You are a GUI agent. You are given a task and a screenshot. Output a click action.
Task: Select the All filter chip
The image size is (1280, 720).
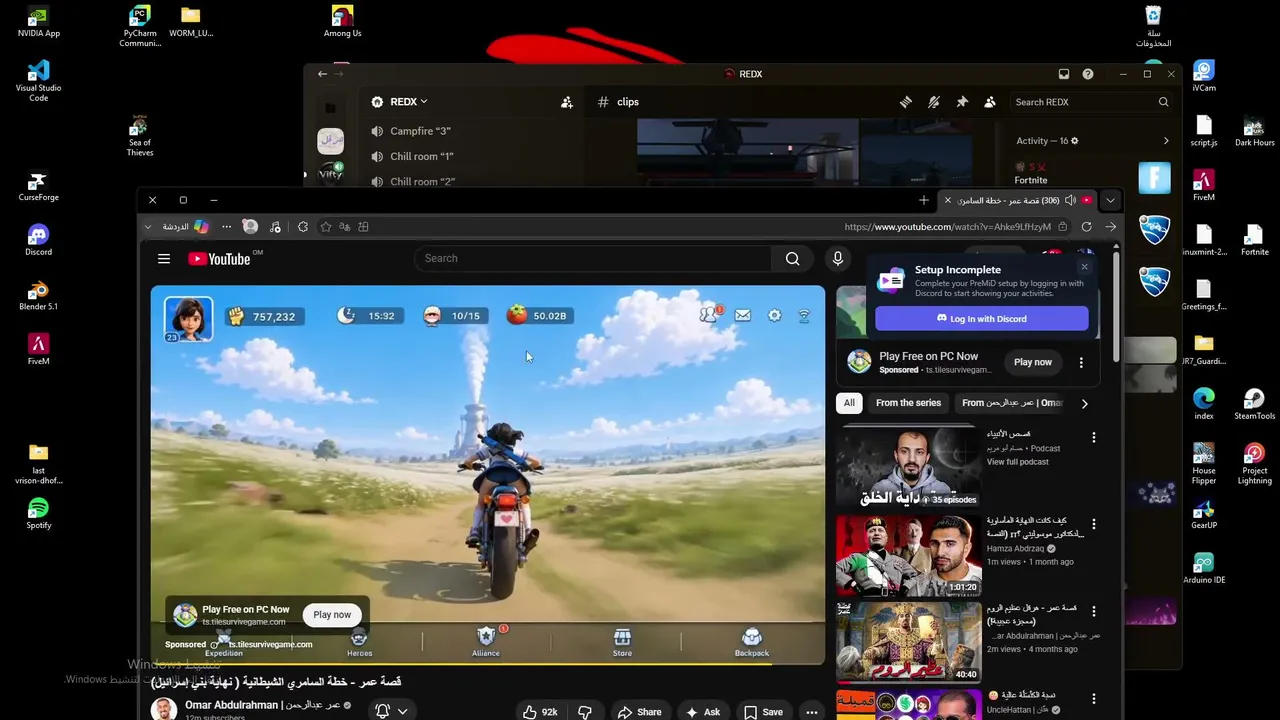pyautogui.click(x=849, y=403)
